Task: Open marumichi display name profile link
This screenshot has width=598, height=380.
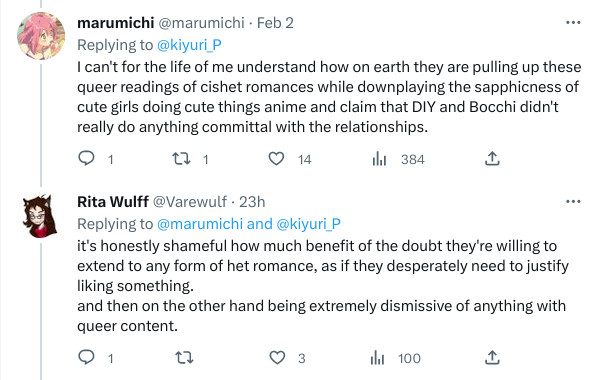Action: click(x=116, y=23)
